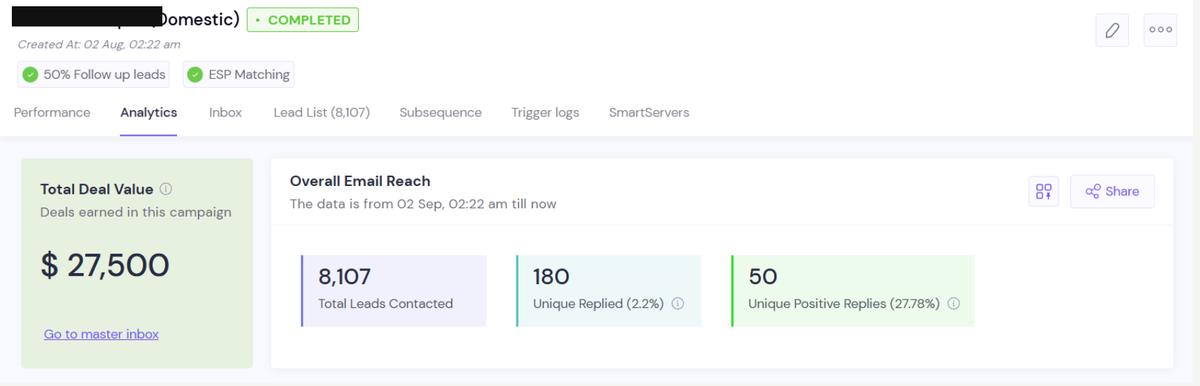The image size is (1200, 386).
Task: Click the COMPLETED status badge
Action: (x=302, y=20)
